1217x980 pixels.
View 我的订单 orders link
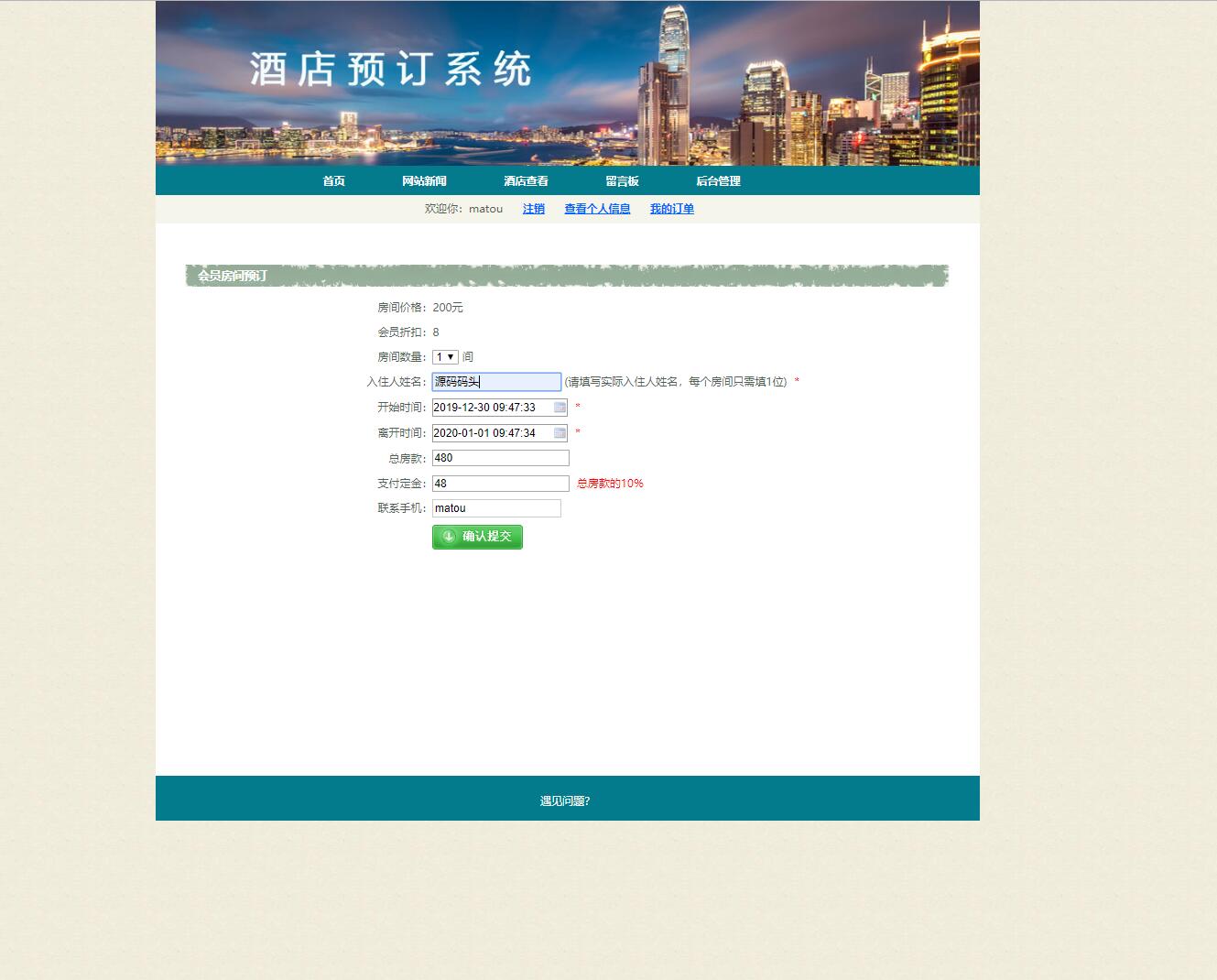point(671,209)
